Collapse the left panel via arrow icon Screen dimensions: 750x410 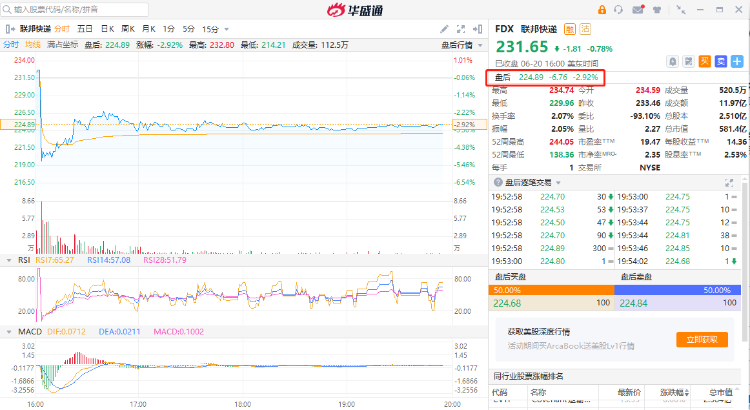[x=10, y=29]
